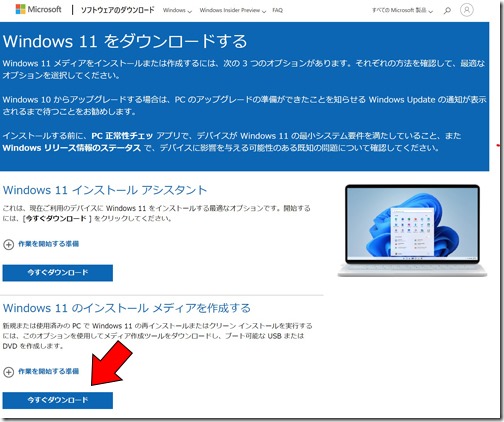
Task: Expand the Windows dropdown menu
Action: (177, 10)
